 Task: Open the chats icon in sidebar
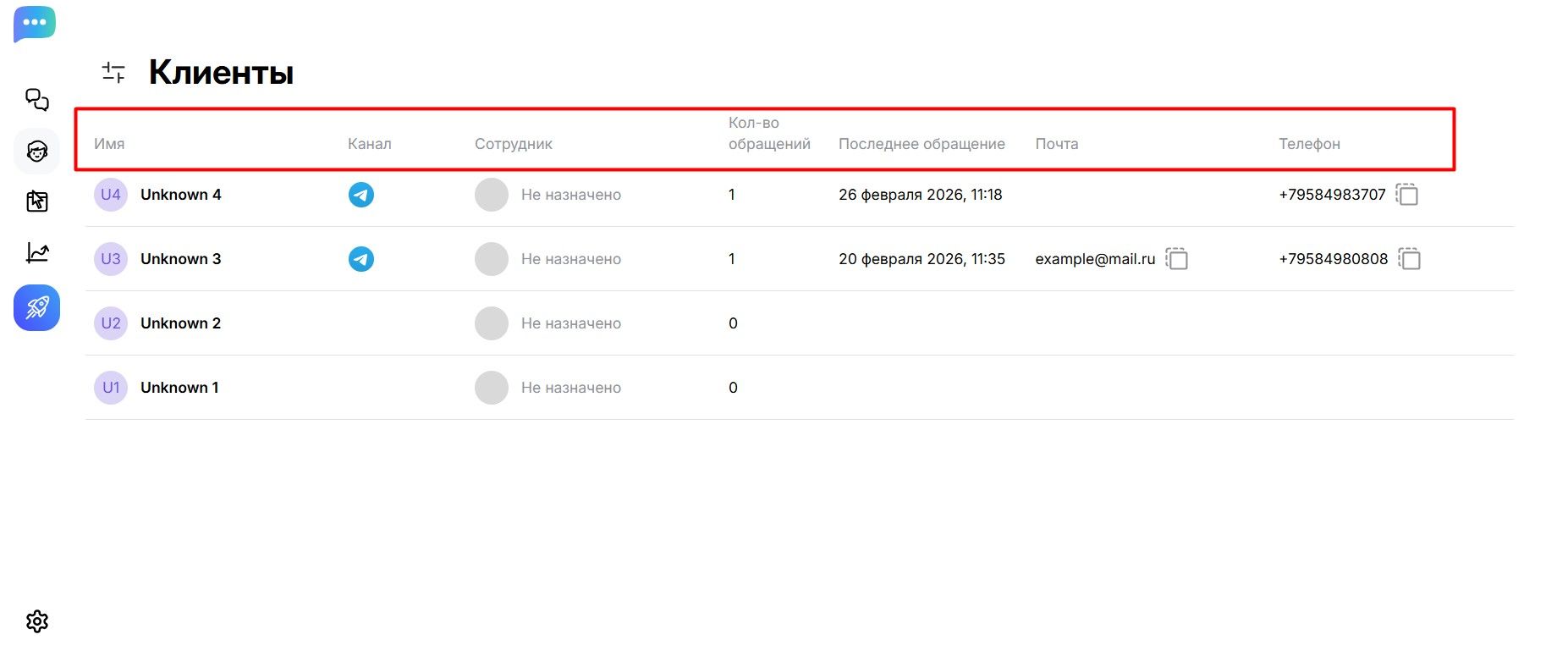coord(36,100)
